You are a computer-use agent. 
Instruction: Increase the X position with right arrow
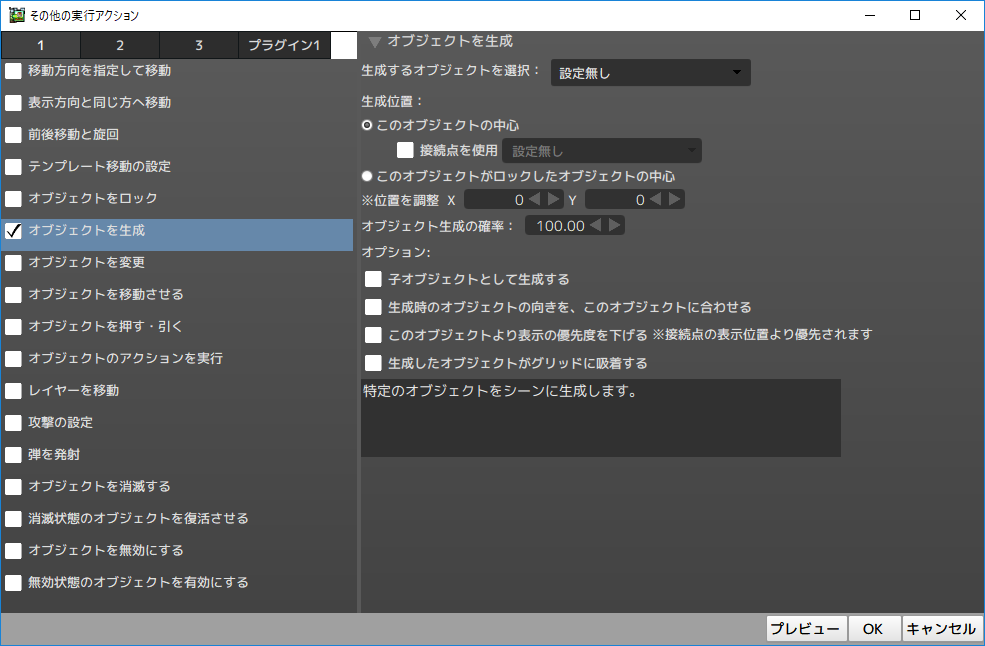553,199
